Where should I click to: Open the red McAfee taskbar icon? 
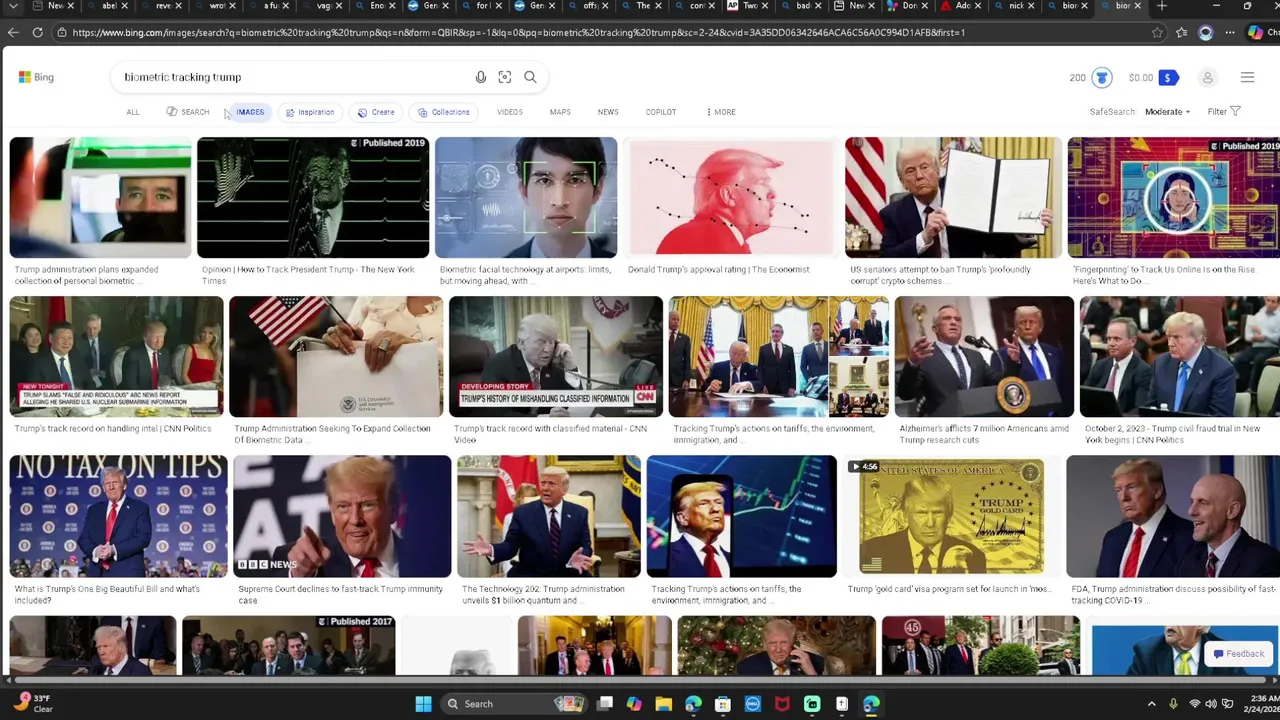[x=782, y=704]
